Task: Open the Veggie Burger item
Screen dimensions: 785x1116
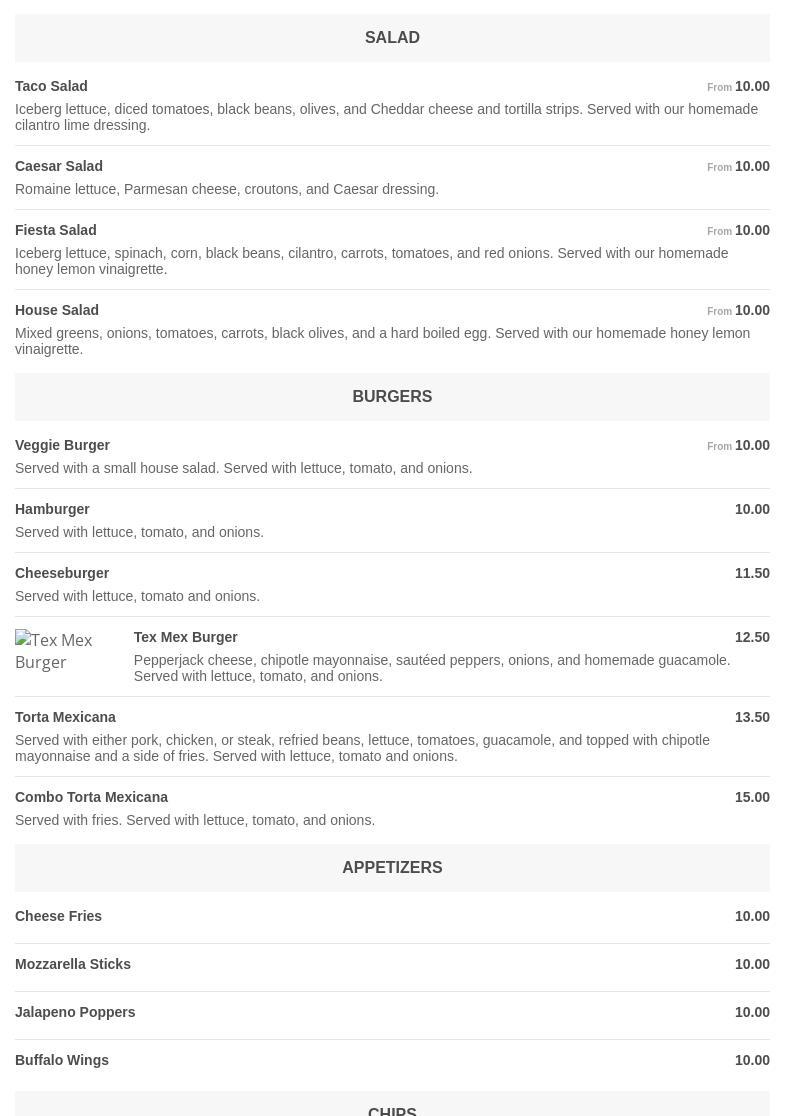Action: coord(62,445)
